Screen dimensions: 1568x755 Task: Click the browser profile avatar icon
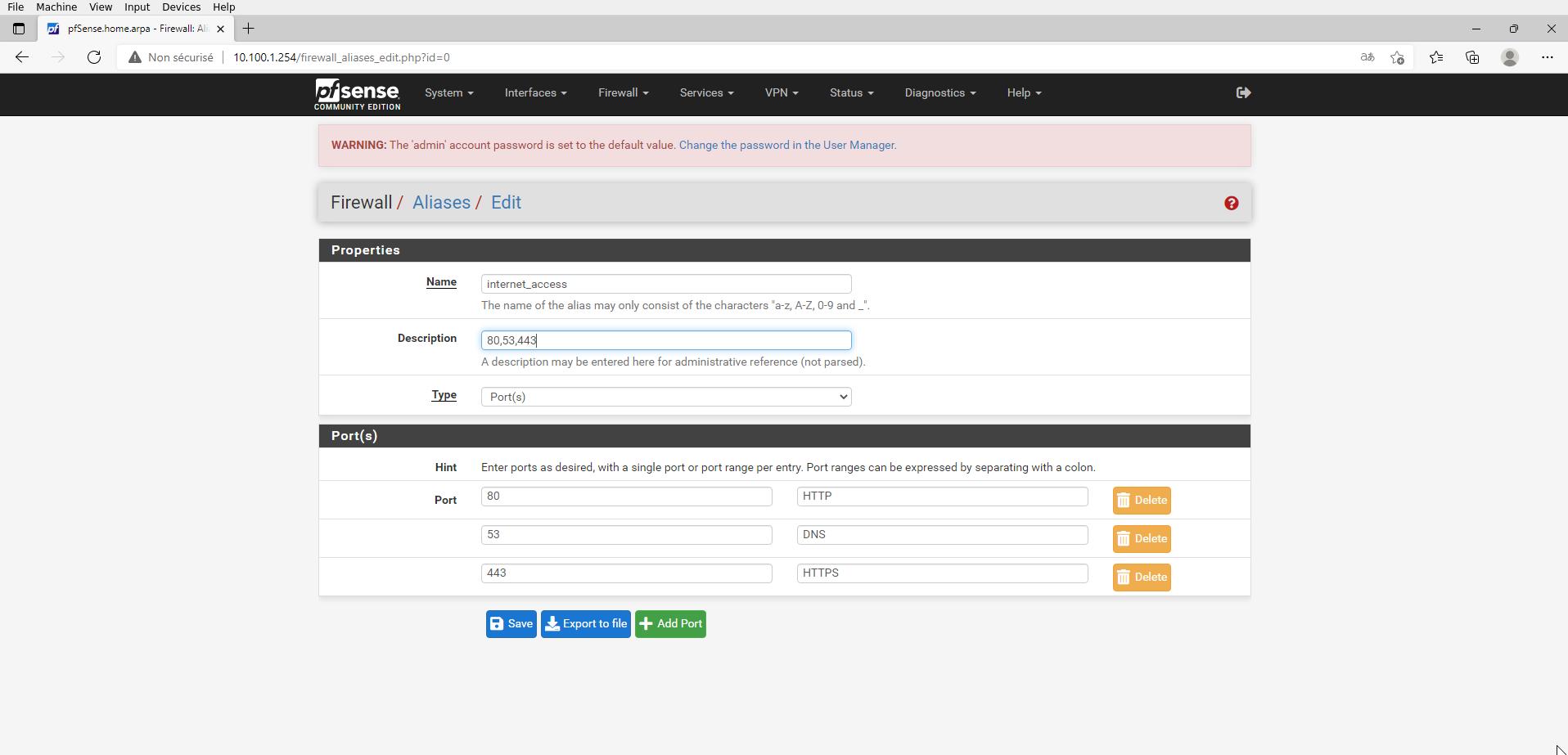1509,57
